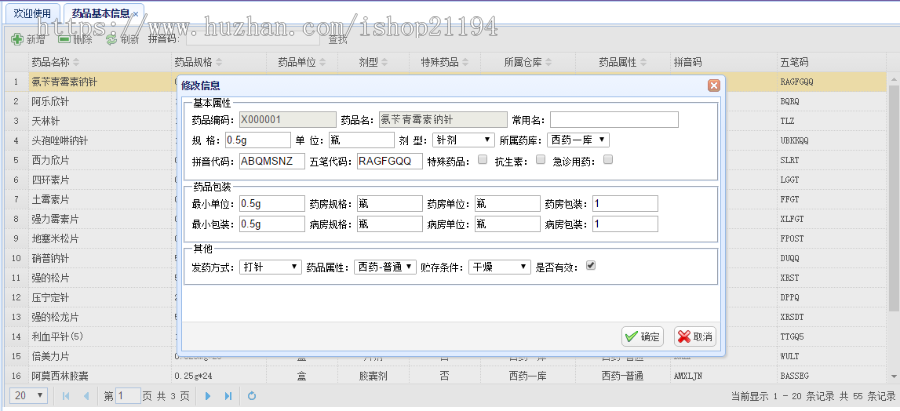This screenshot has width=900, height=411.
Task: Click the Refresh arrows icon in toolbar
Action: pyautogui.click(x=111, y=40)
